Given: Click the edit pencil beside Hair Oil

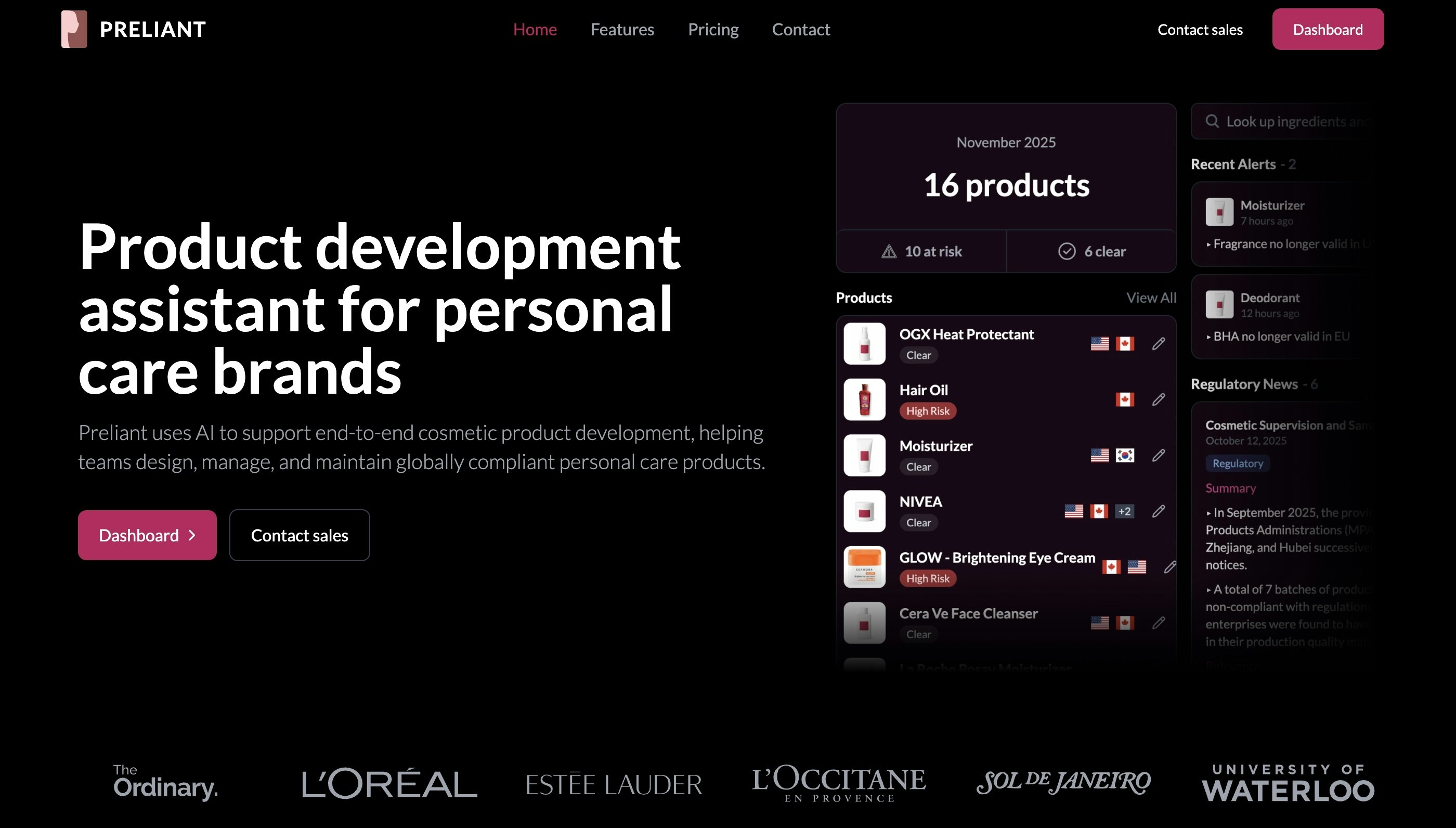Looking at the screenshot, I should click(x=1159, y=400).
